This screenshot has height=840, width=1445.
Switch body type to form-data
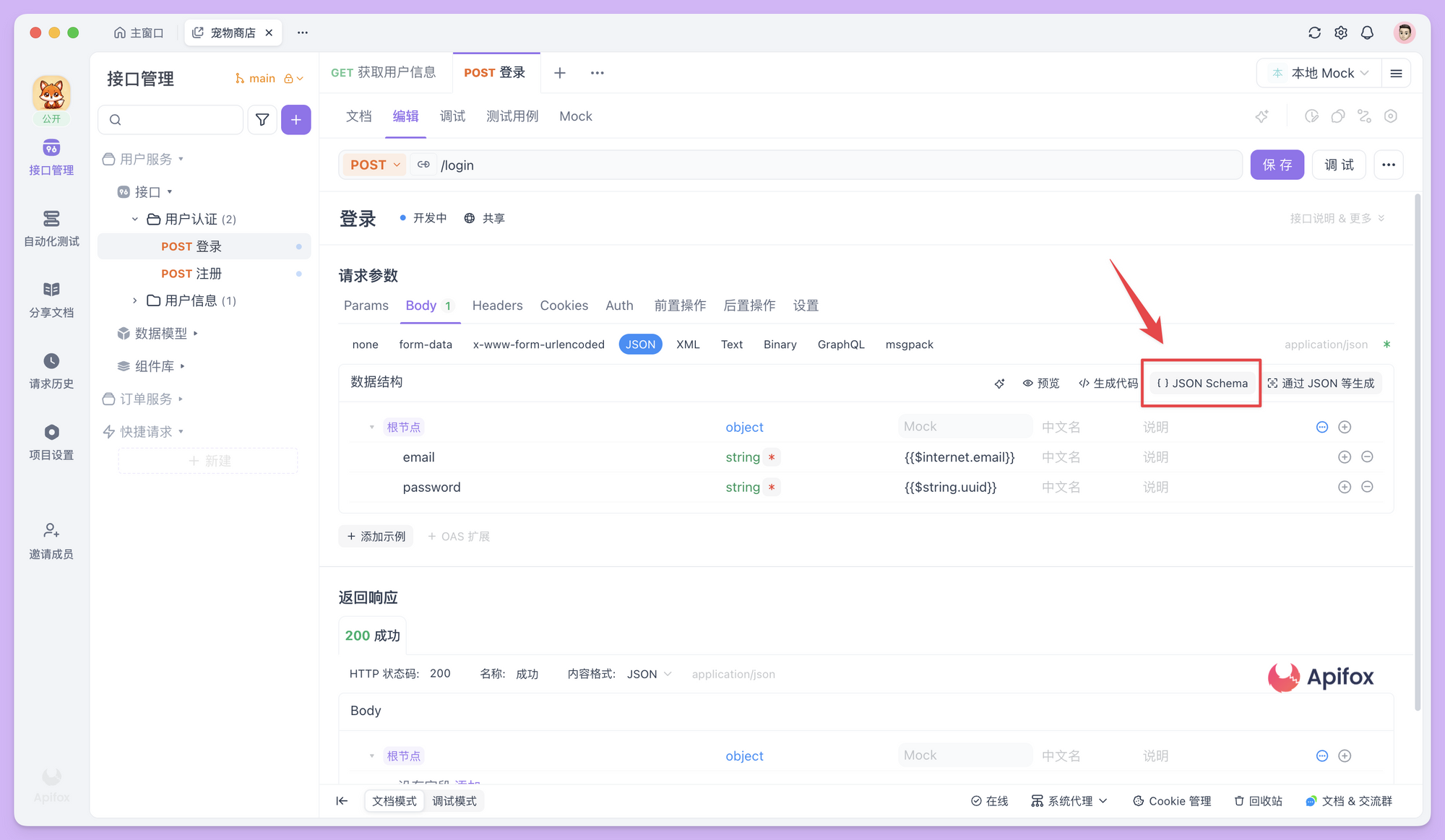pos(426,345)
